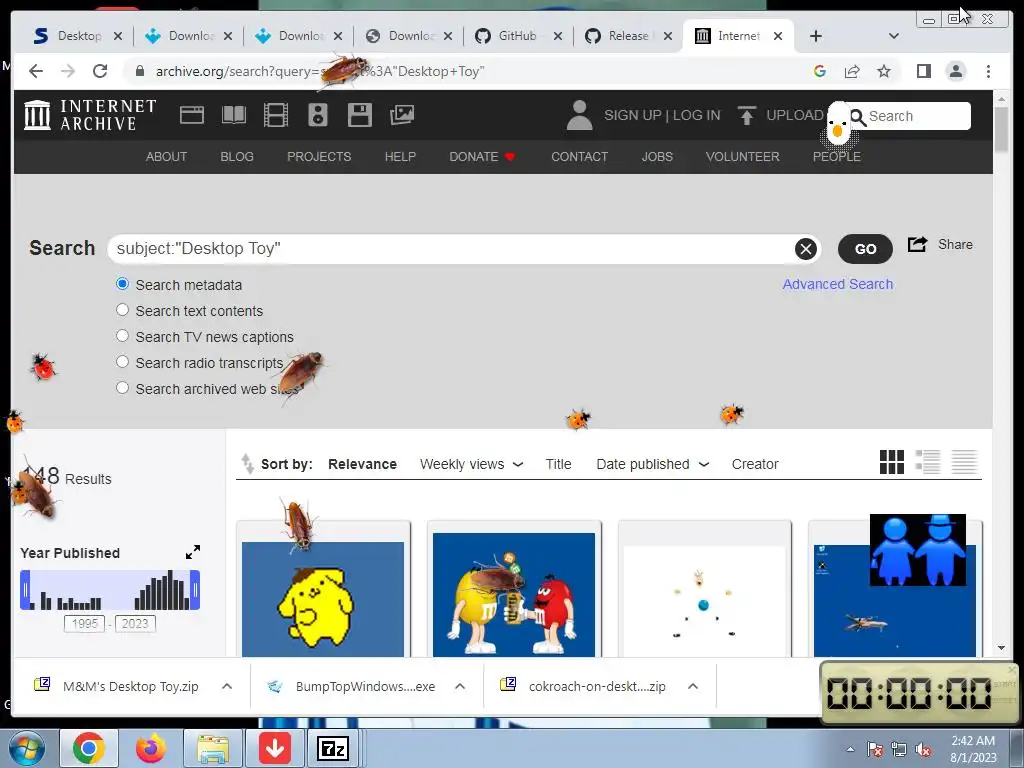Select Search archived web sites option

122,388
